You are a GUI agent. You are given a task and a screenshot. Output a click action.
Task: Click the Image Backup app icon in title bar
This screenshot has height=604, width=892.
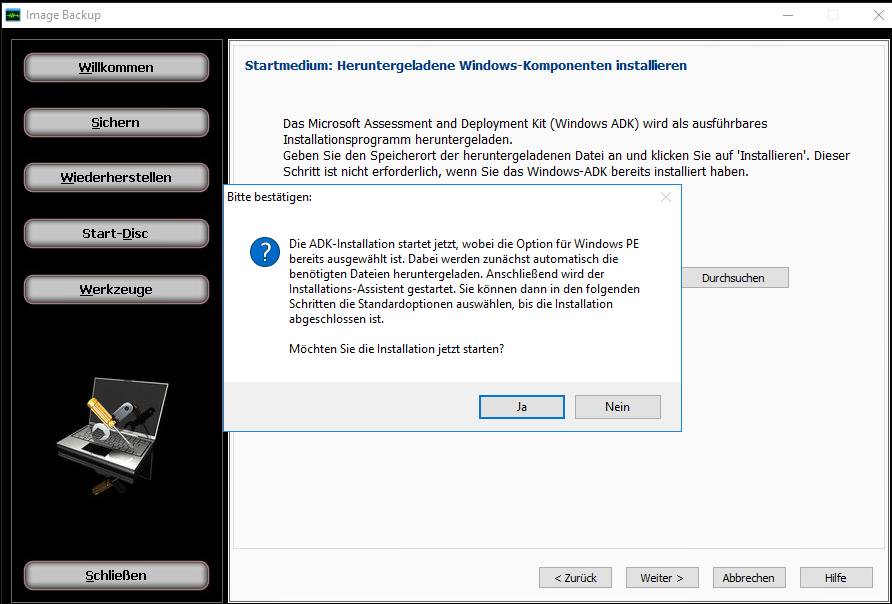[13, 15]
